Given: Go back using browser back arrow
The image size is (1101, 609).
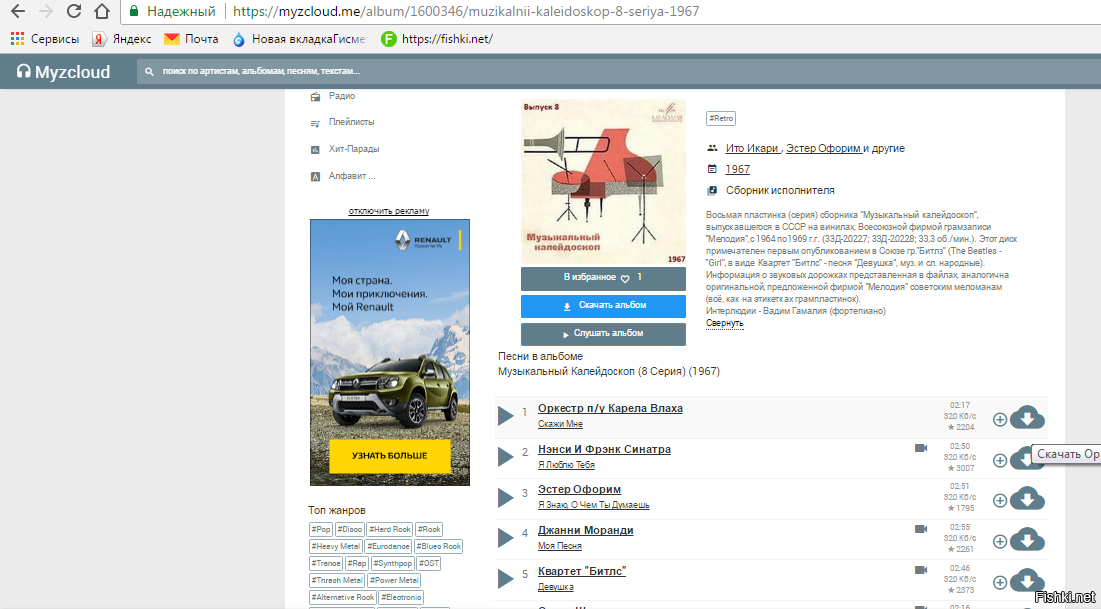Looking at the screenshot, I should pyautogui.click(x=18, y=12).
